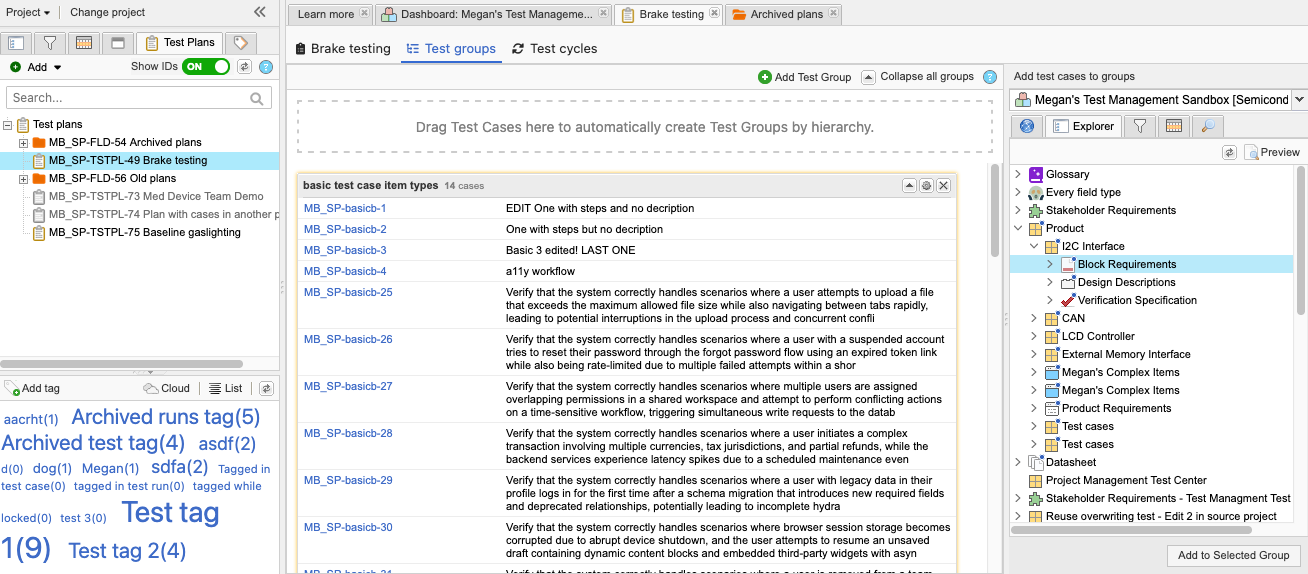
Task: Expand the CAN node
Action: point(1034,318)
